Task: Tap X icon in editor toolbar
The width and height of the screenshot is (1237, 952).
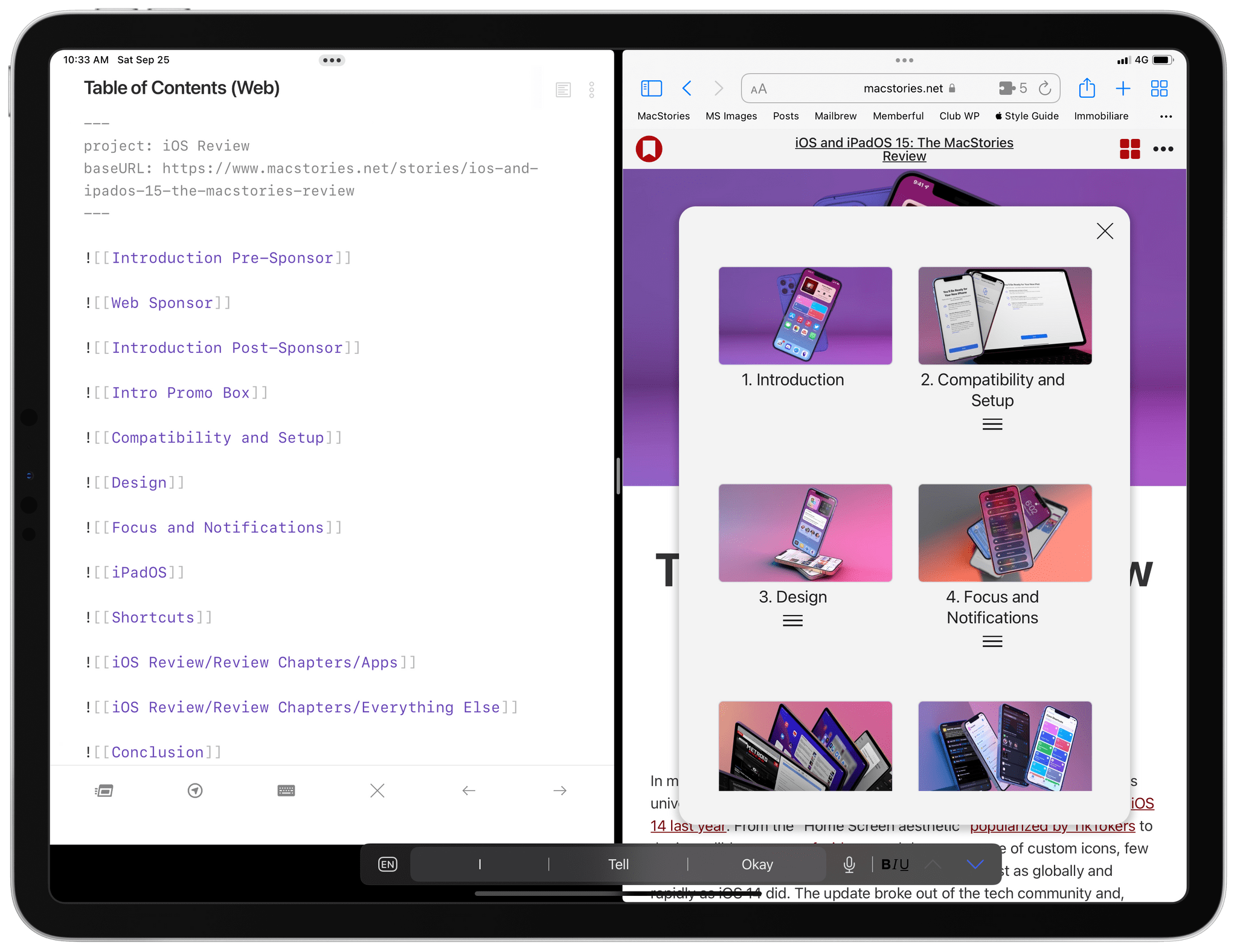Action: (378, 791)
